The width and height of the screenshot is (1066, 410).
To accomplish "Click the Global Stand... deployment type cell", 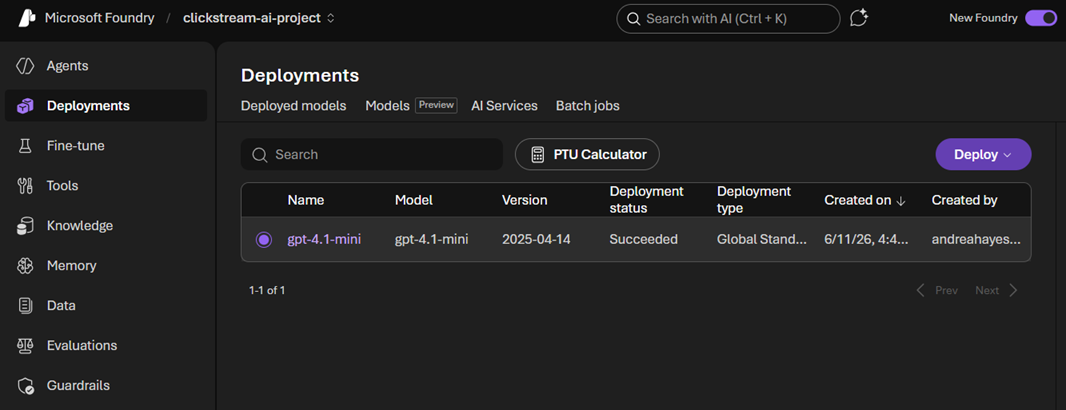I will click(x=762, y=239).
